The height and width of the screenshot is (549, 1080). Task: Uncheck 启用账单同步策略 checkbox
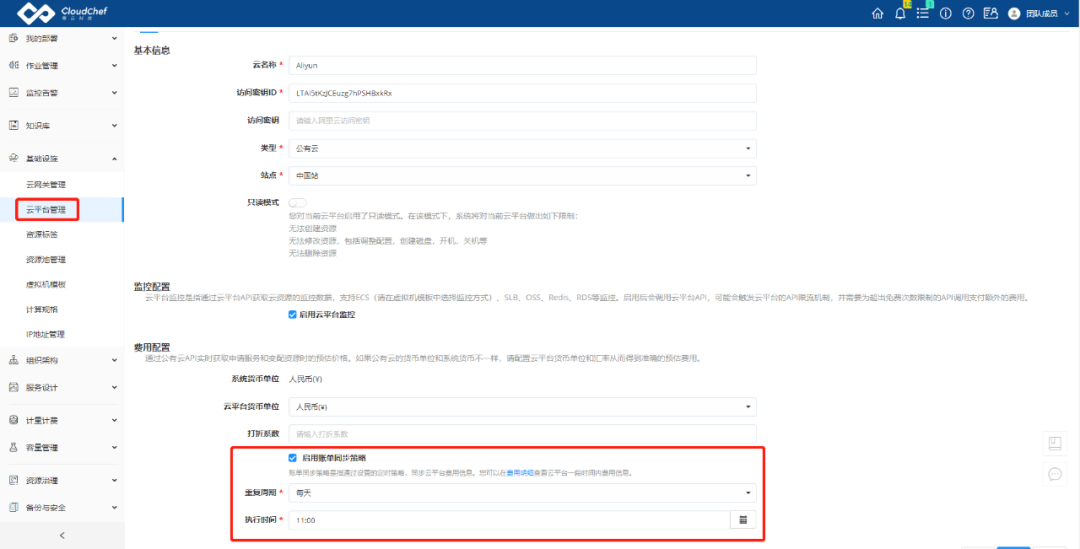pos(293,457)
